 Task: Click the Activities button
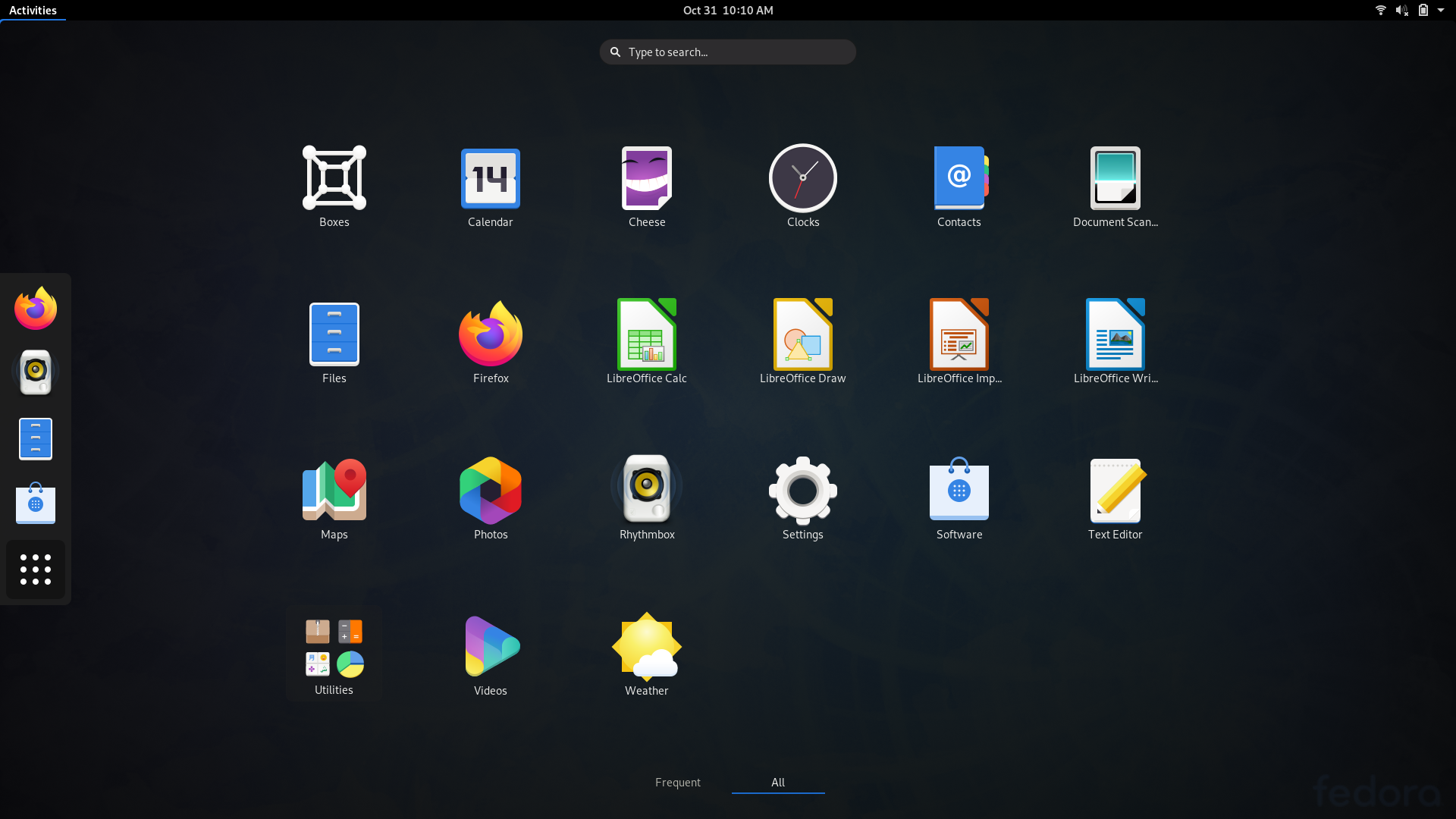(x=33, y=10)
